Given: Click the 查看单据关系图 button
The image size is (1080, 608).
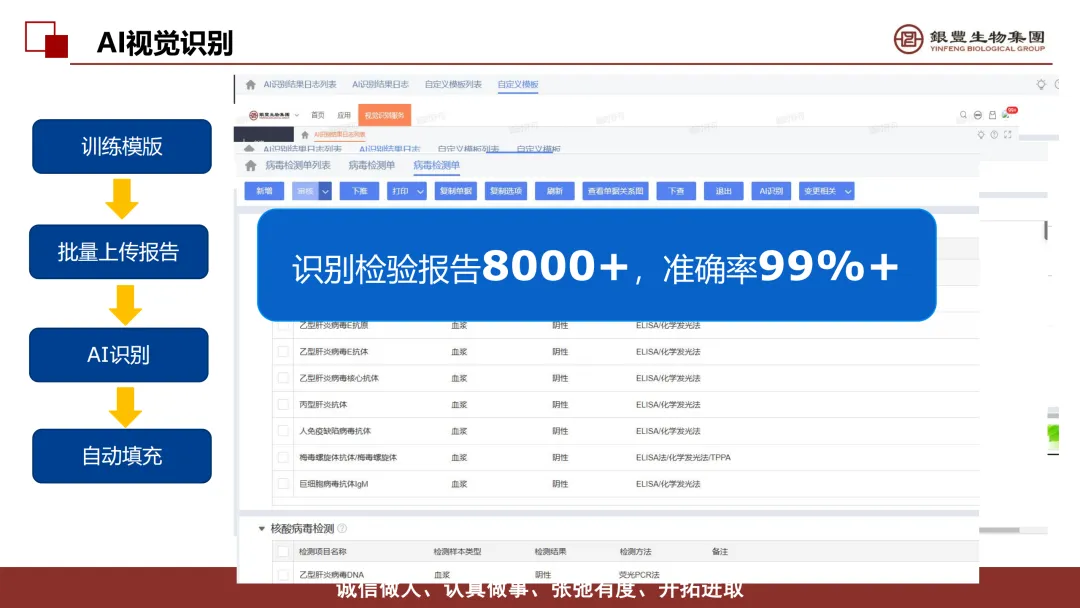Looking at the screenshot, I should tap(616, 191).
